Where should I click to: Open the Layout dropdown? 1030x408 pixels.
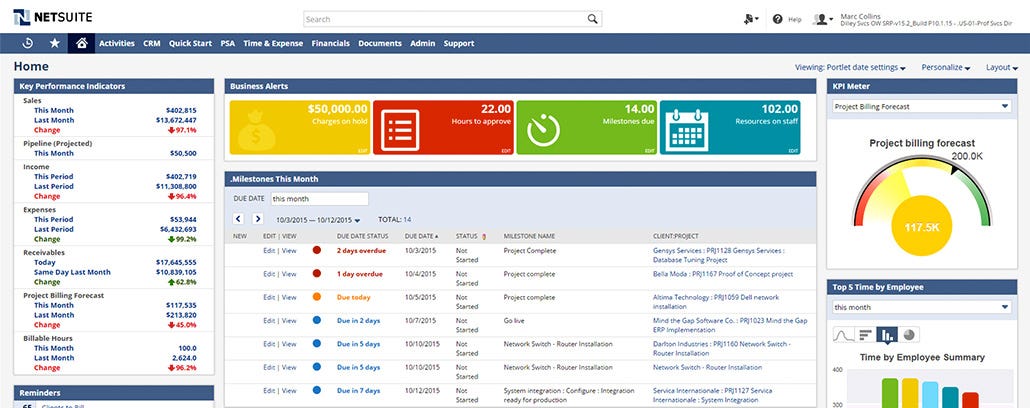click(x=1001, y=67)
